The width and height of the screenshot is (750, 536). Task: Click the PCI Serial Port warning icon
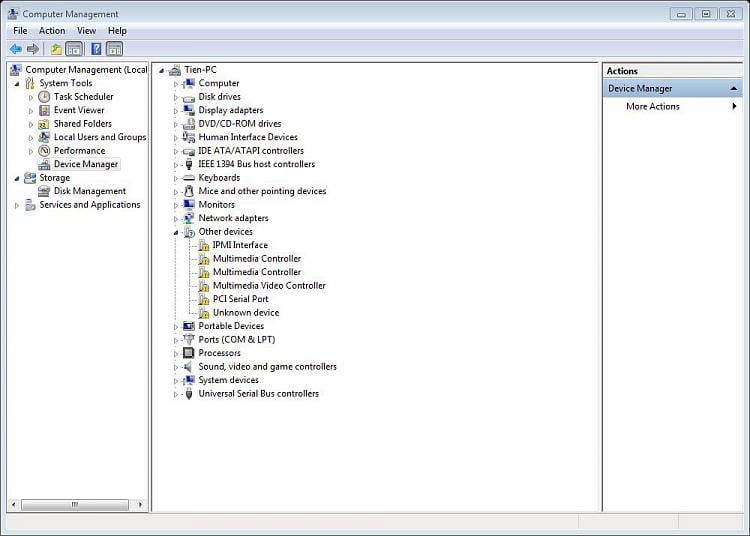tap(204, 299)
